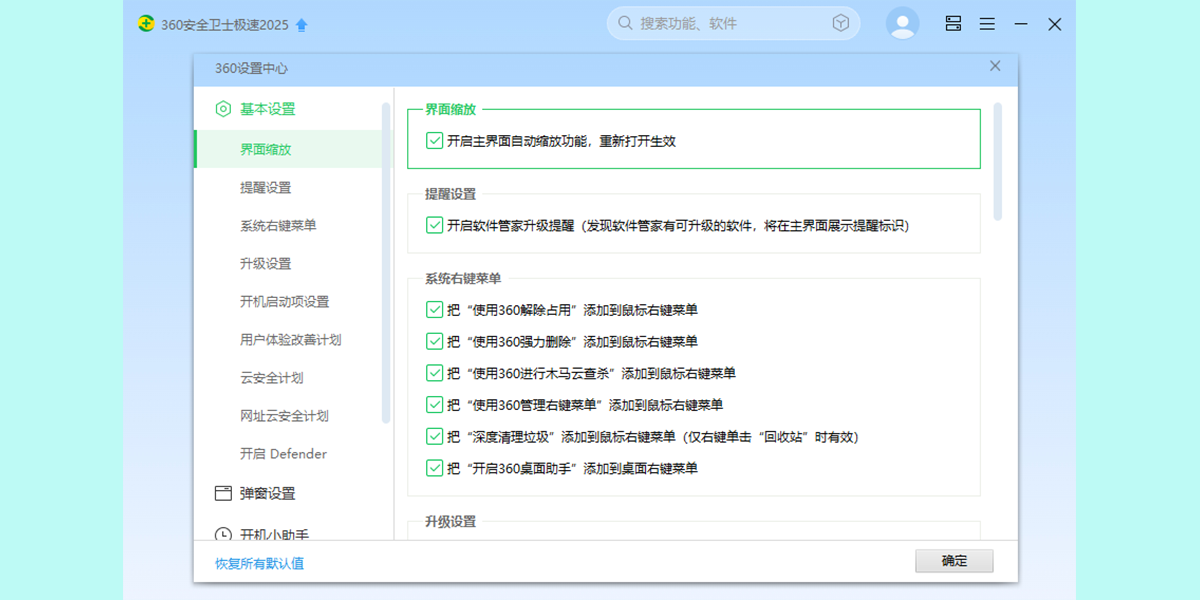This screenshot has height=600, width=1200.
Task: Disable 使用360强力删除 right-click menu option
Action: click(x=434, y=342)
